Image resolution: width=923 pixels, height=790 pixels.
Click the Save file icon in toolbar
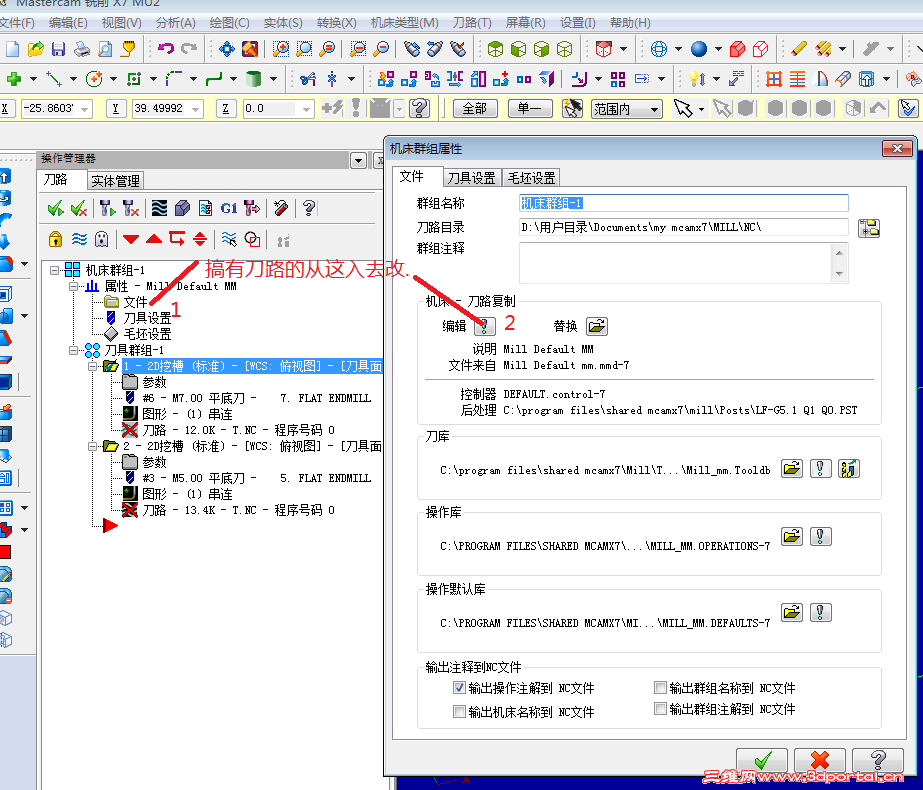pyautogui.click(x=58, y=49)
